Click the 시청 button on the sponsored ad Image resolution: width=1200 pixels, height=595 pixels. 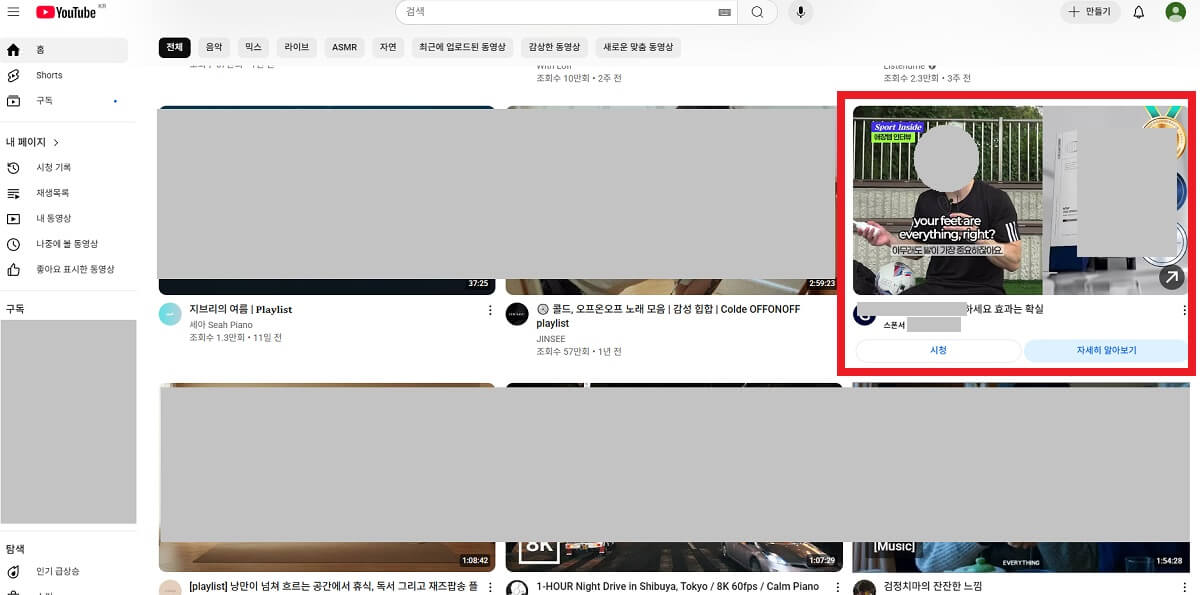pos(937,351)
